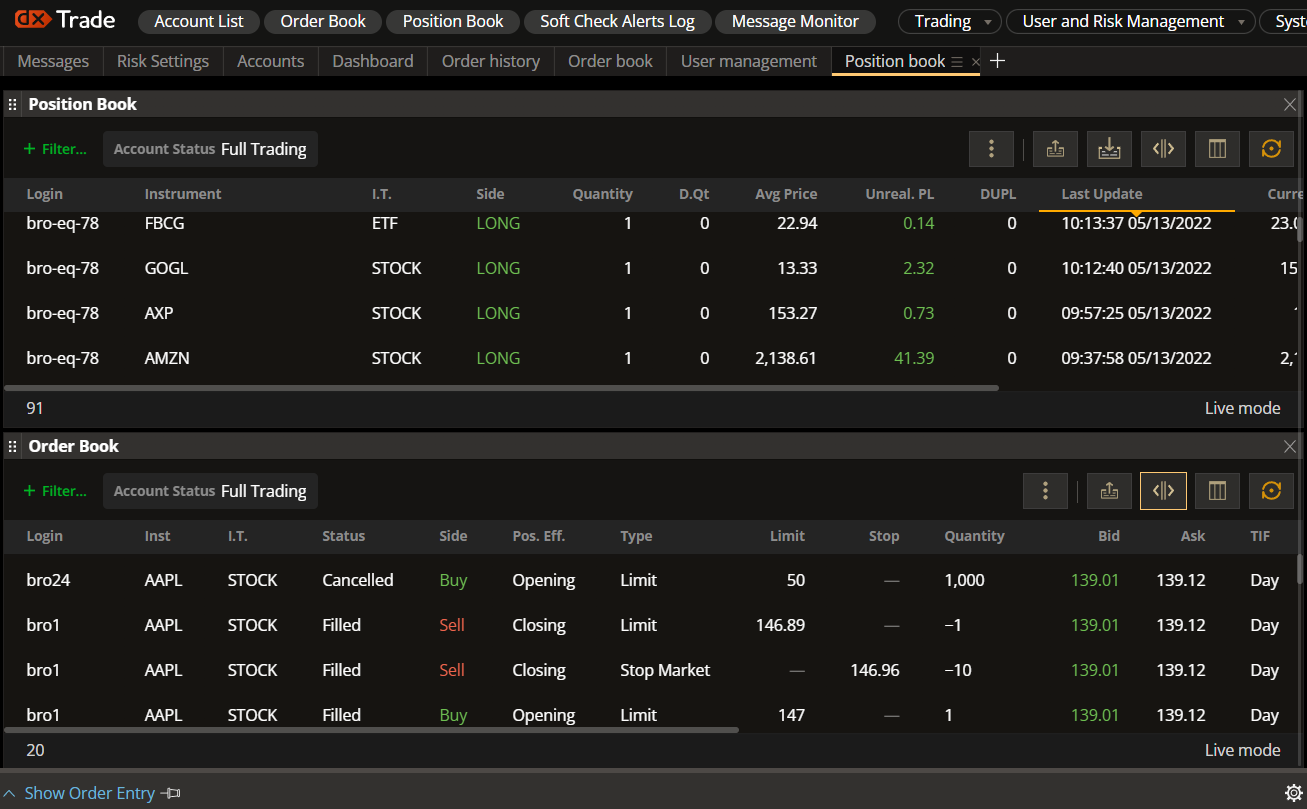Open the Order history tab

(490, 61)
